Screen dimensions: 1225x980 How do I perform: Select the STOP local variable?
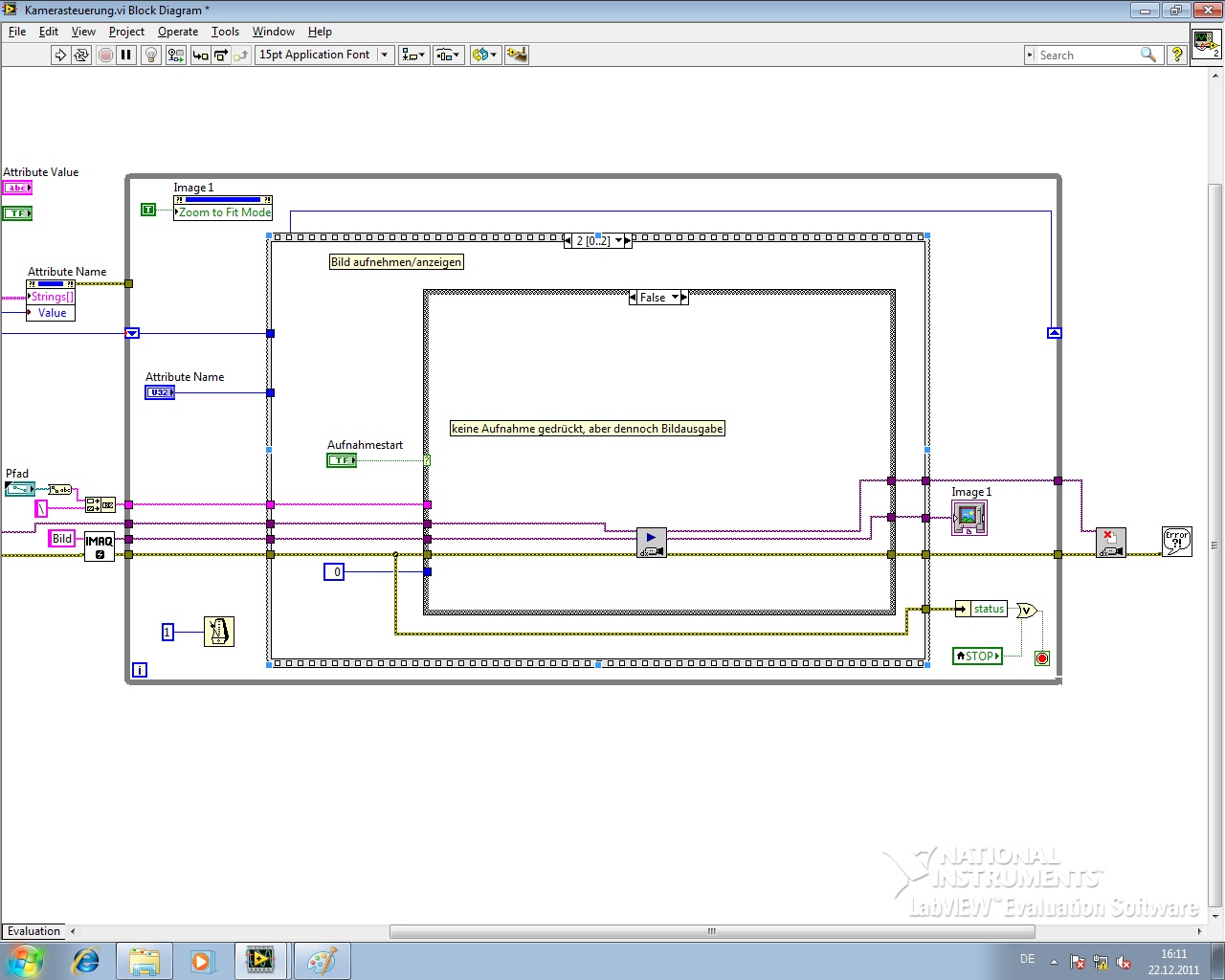[x=977, y=657]
